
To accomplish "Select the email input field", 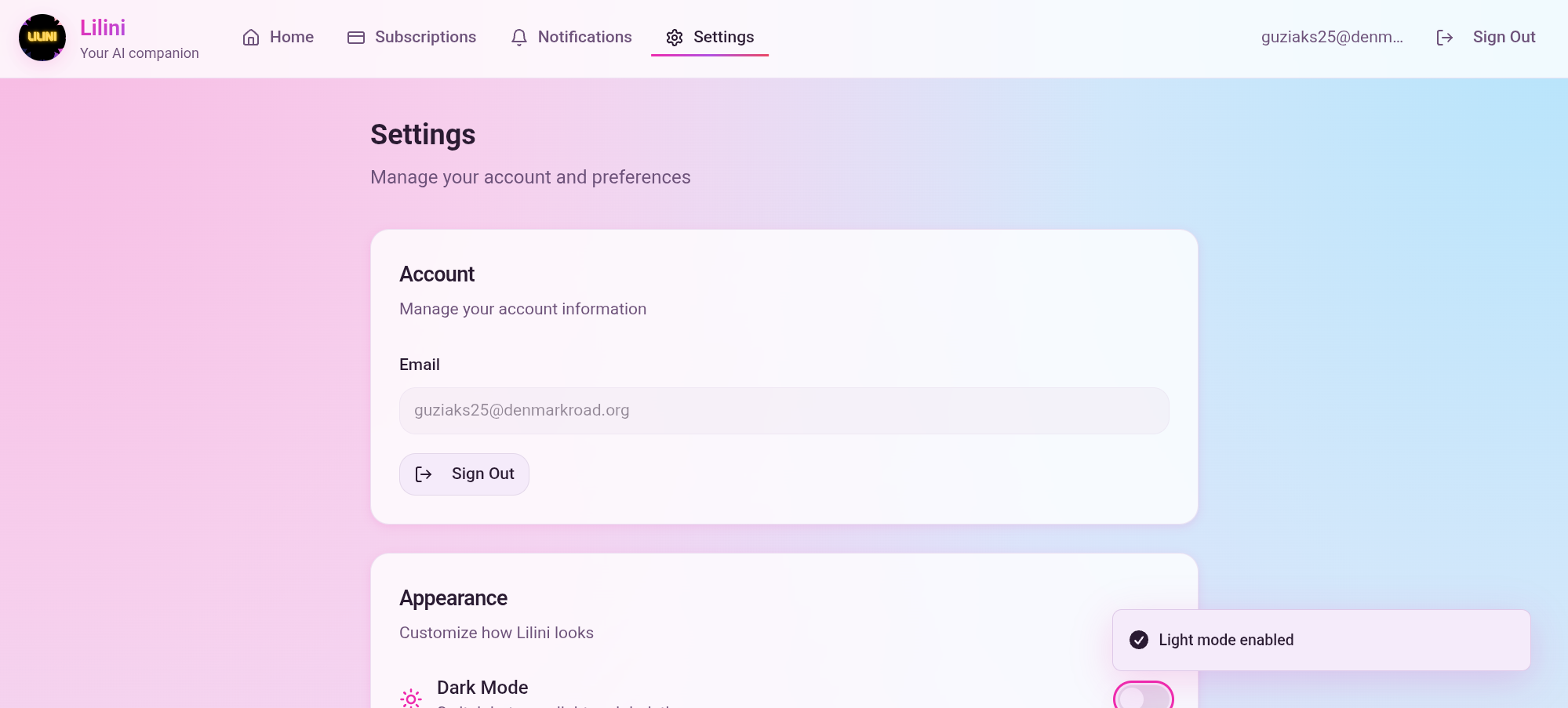I will pyautogui.click(x=783, y=410).
